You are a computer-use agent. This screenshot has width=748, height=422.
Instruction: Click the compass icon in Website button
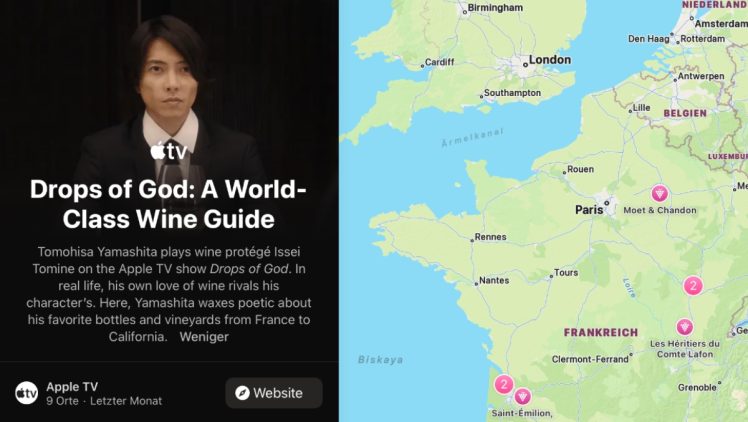(x=242, y=393)
